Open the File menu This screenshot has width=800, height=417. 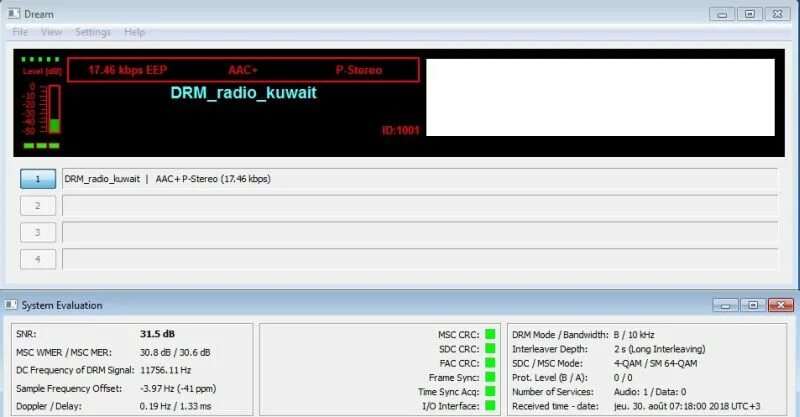pyautogui.click(x=20, y=32)
